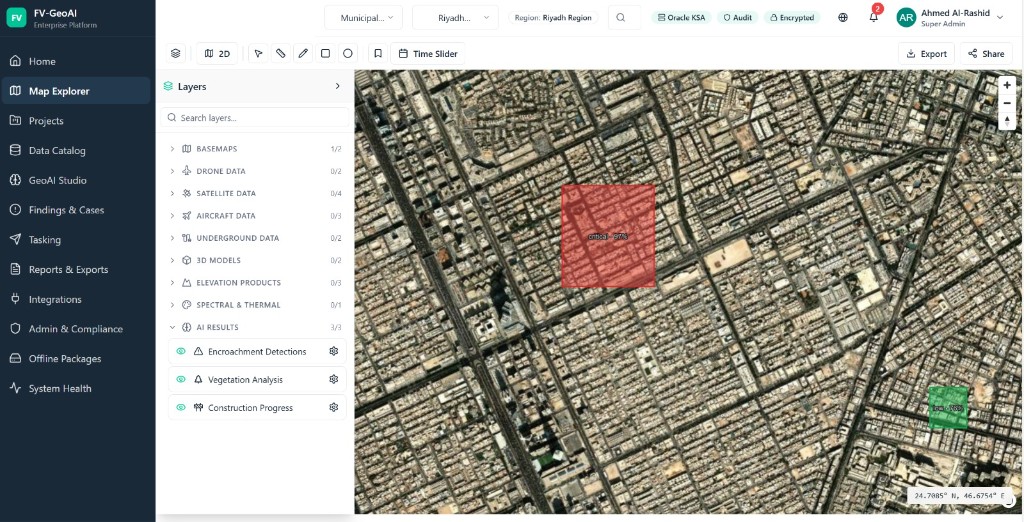
Task: Toggle the Time Slider
Action: click(x=428, y=54)
